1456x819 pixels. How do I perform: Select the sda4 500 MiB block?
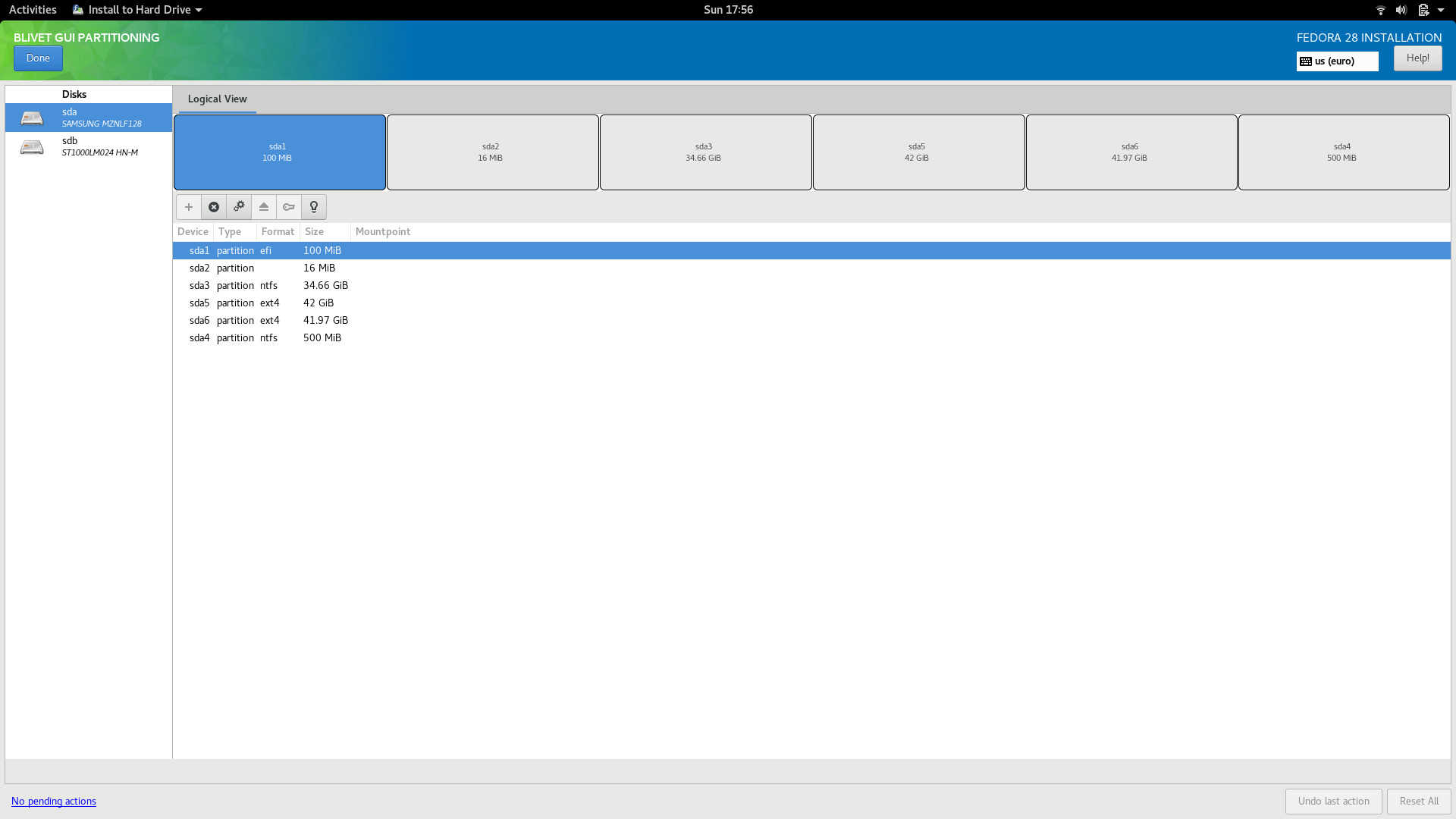(1344, 152)
